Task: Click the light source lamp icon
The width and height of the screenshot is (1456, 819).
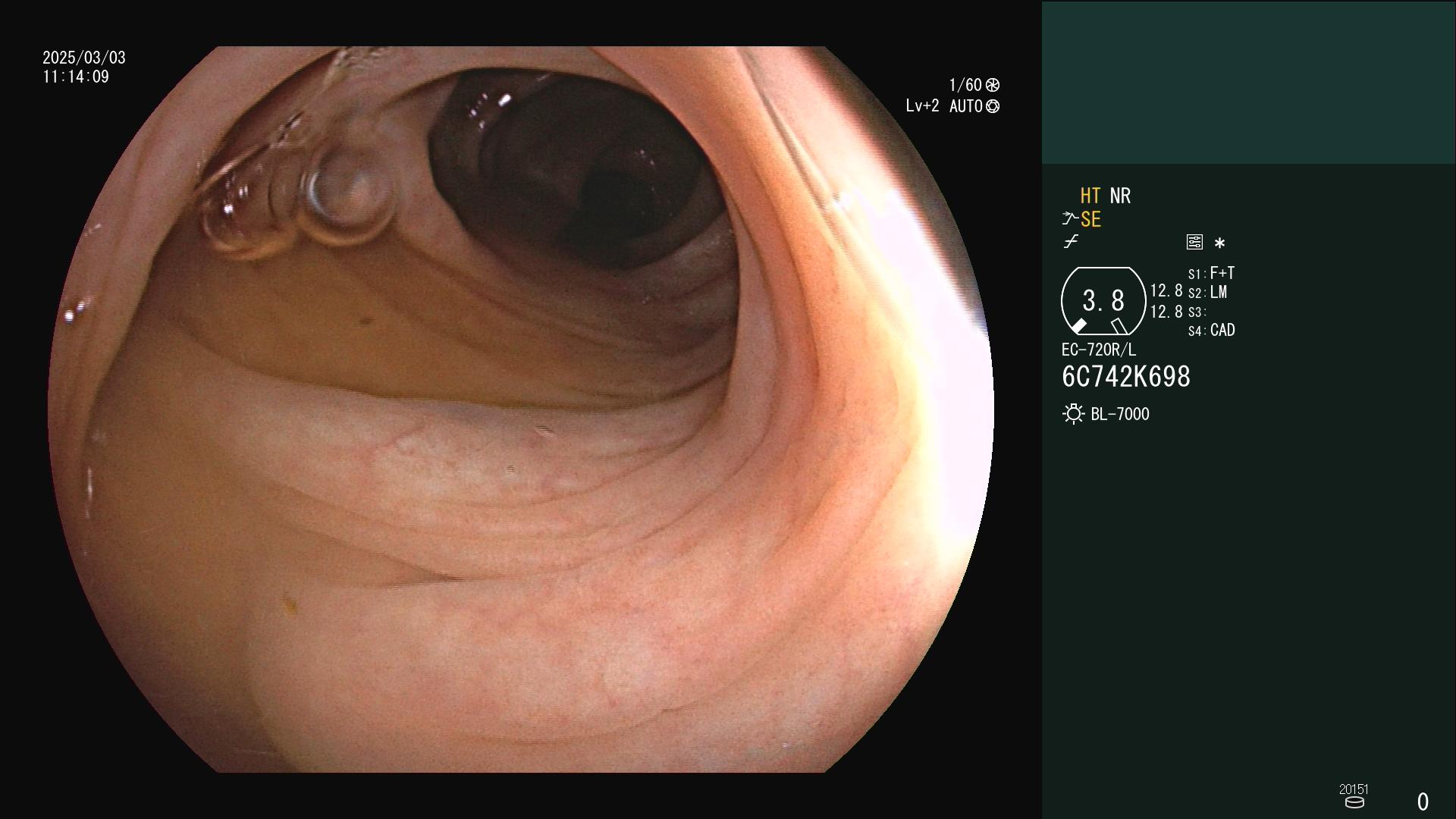Action: tap(1073, 414)
